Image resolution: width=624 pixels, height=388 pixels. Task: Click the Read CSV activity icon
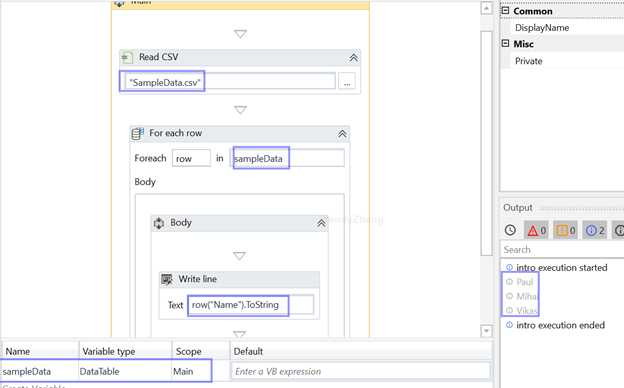click(x=127, y=58)
